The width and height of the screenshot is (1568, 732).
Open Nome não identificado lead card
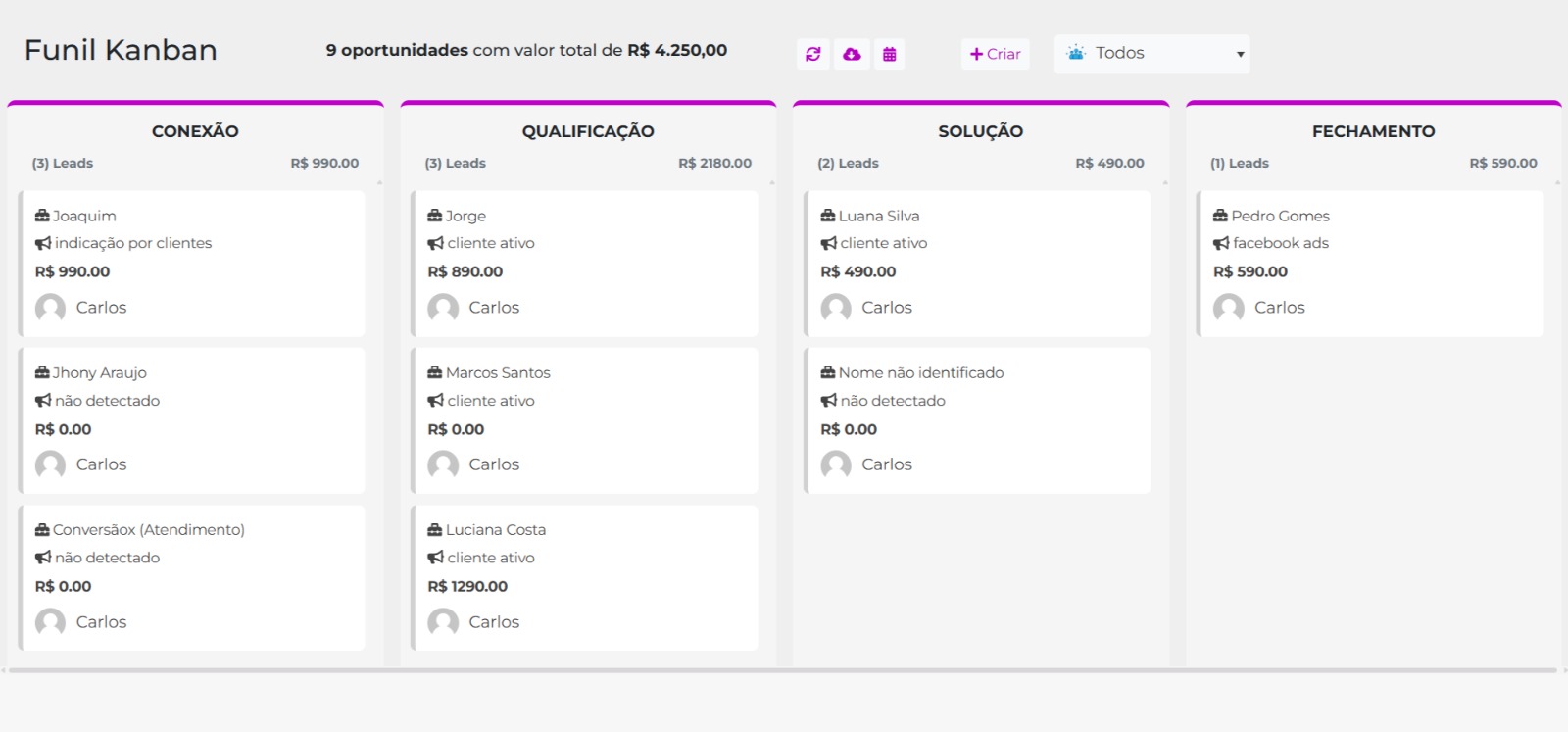click(x=977, y=419)
